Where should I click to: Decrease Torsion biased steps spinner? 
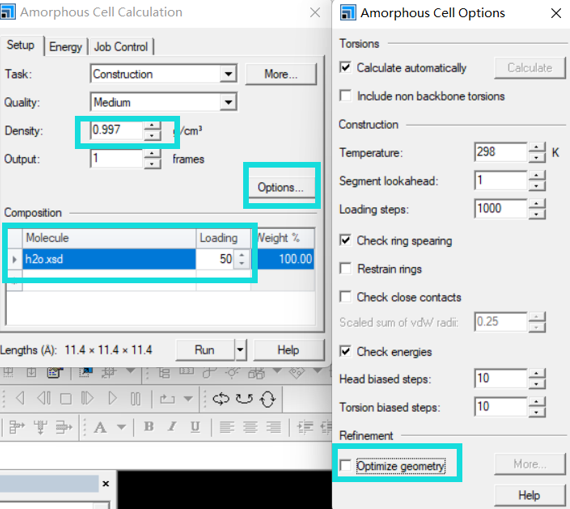[537, 412]
